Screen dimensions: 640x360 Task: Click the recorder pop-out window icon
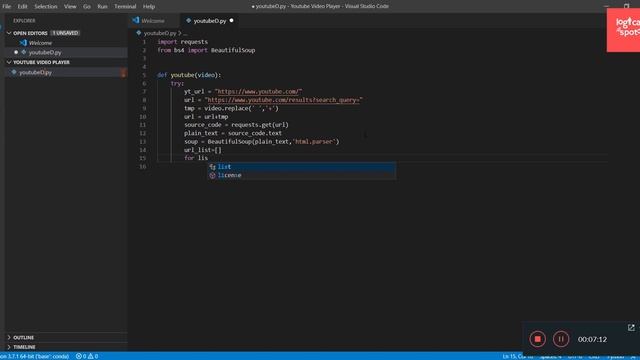click(631, 328)
